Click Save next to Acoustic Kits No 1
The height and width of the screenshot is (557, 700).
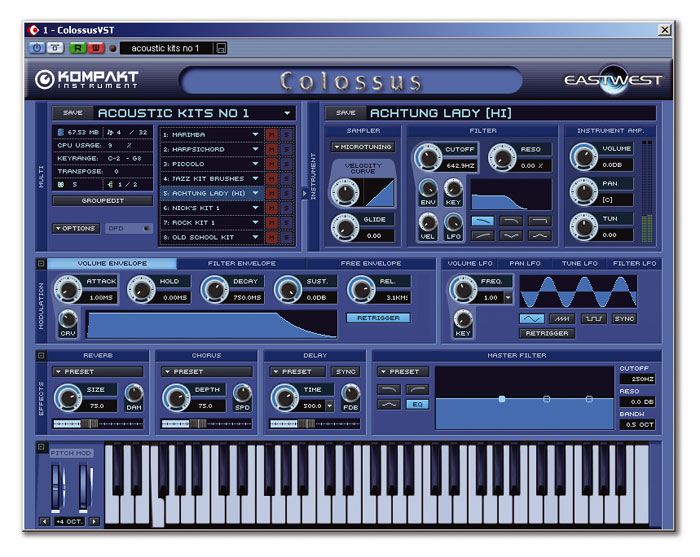pos(73,113)
